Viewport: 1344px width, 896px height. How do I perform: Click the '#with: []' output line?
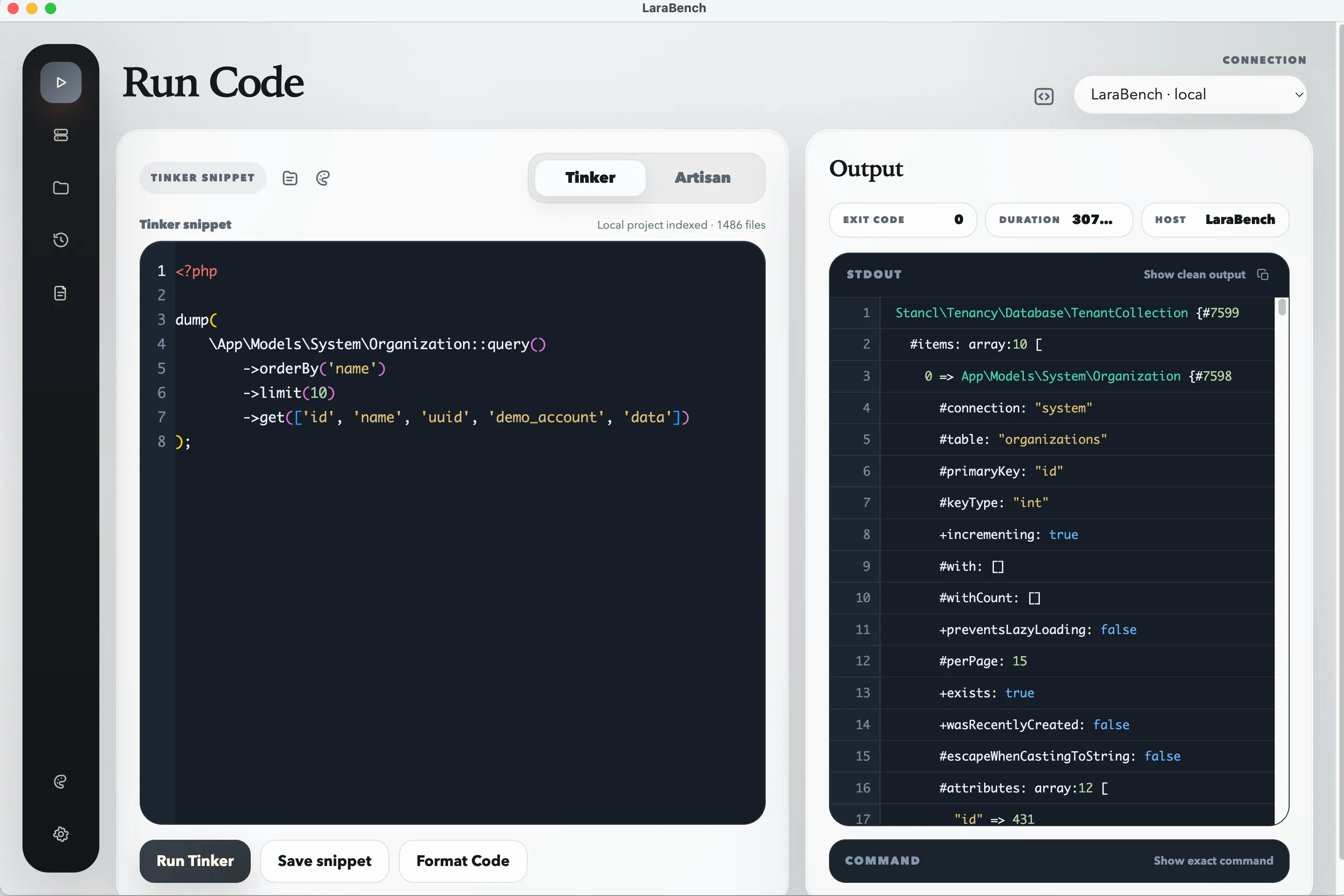click(971, 566)
